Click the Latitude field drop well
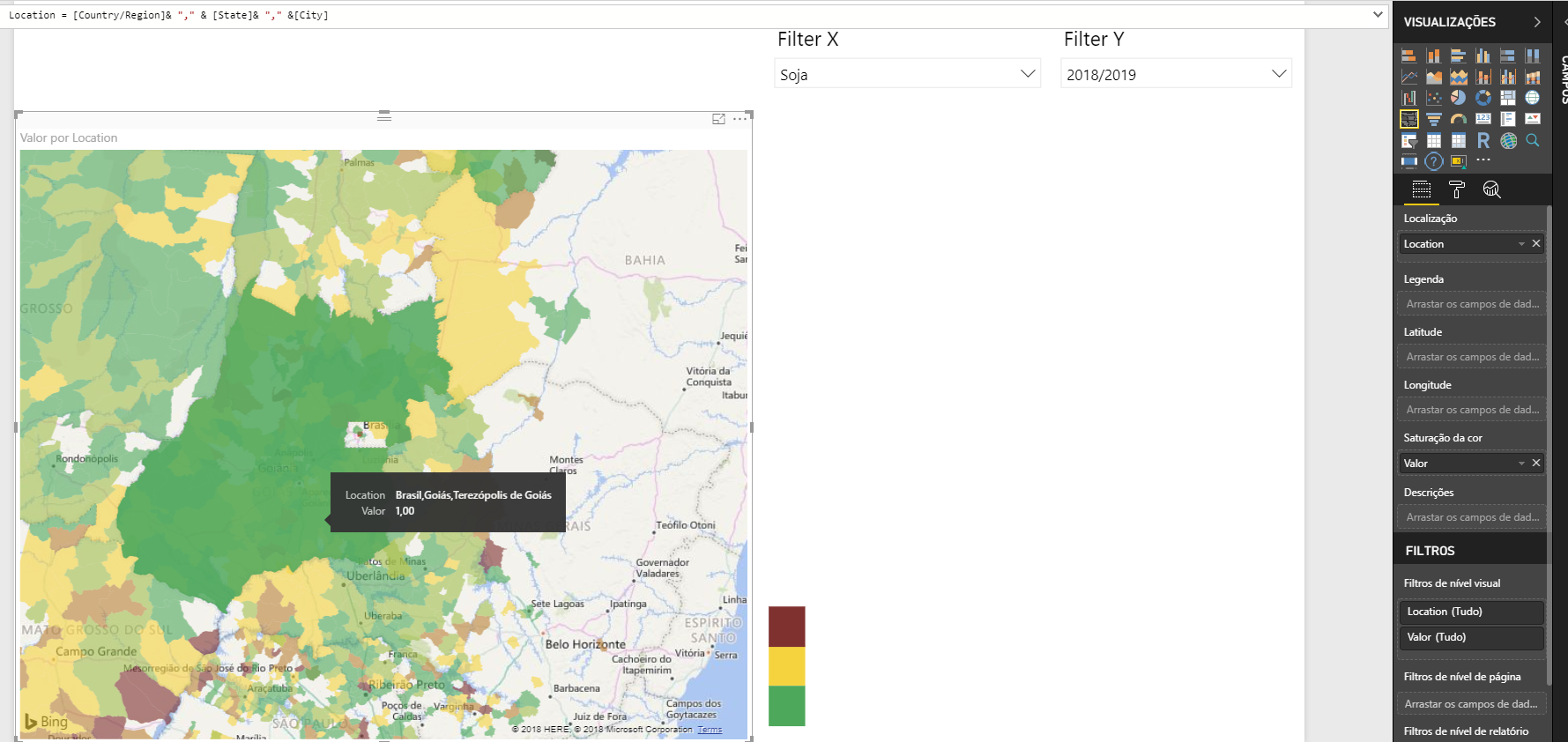This screenshot has height=742, width=1568. pos(1471,357)
